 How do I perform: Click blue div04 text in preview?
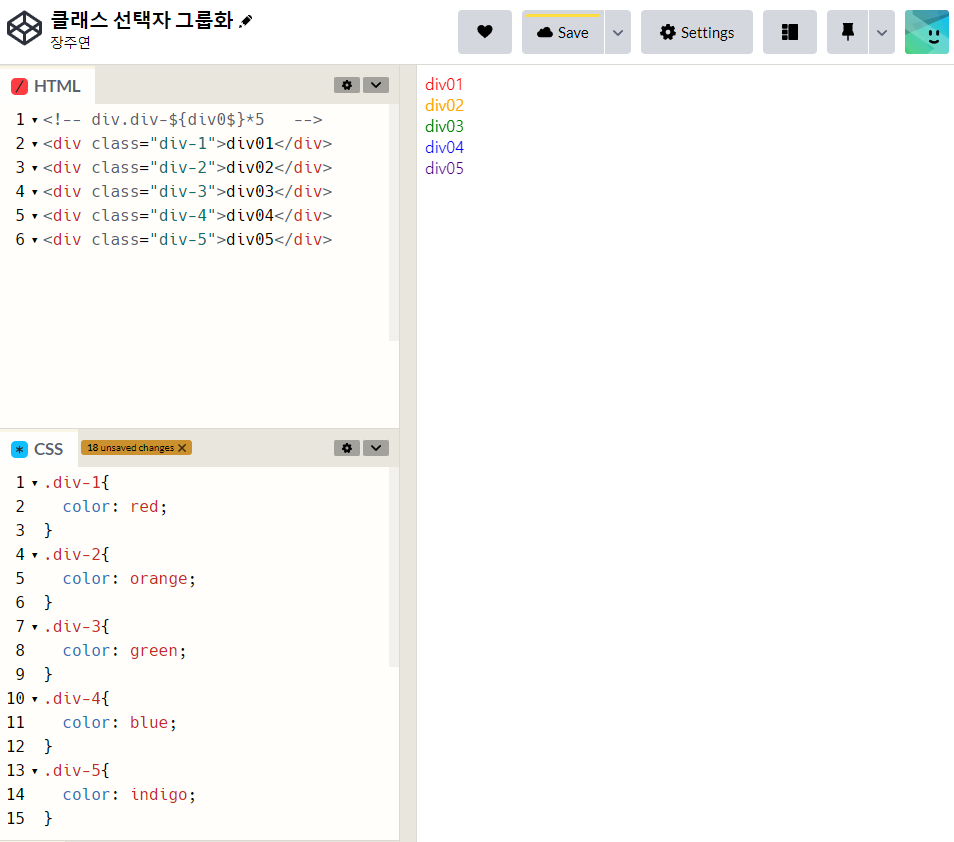click(x=444, y=147)
